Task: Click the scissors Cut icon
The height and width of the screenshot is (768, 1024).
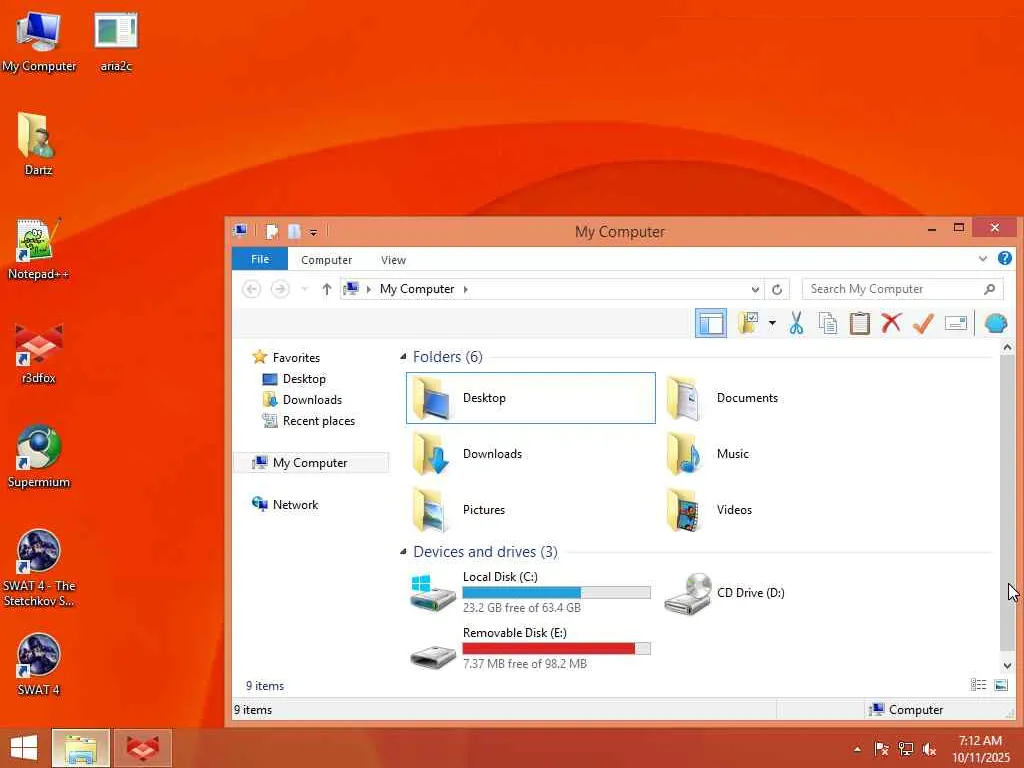Action: 796,323
